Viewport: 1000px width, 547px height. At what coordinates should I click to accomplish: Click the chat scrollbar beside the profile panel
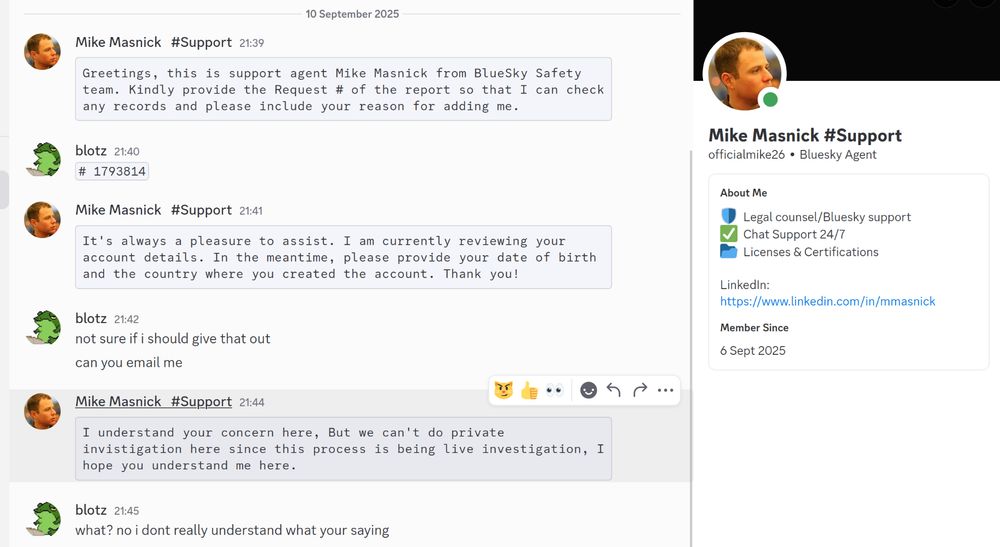(691, 347)
